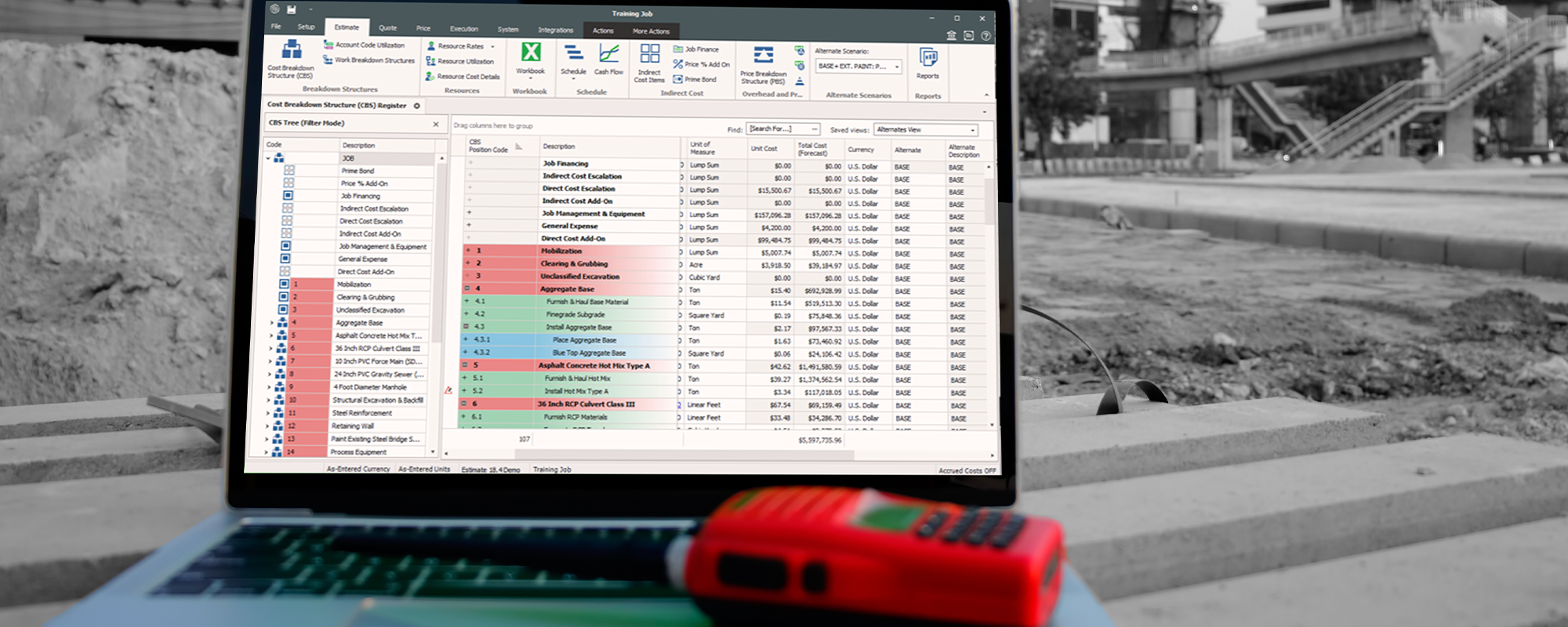Click the Indirect Cost Items icon
This screenshot has height=627, width=1568.
[650, 54]
